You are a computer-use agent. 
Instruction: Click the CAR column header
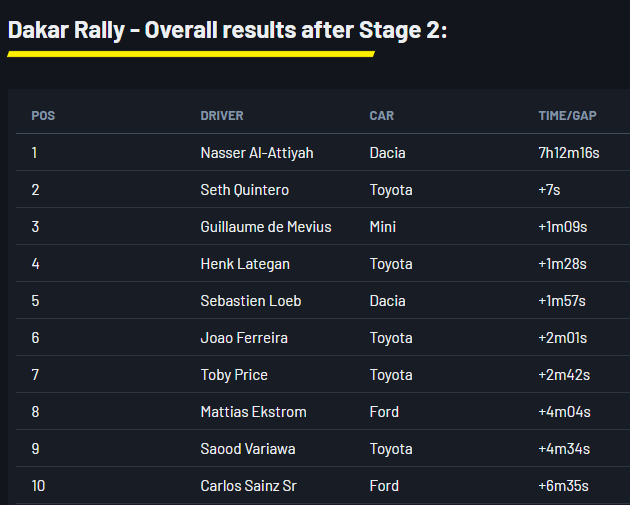382,116
